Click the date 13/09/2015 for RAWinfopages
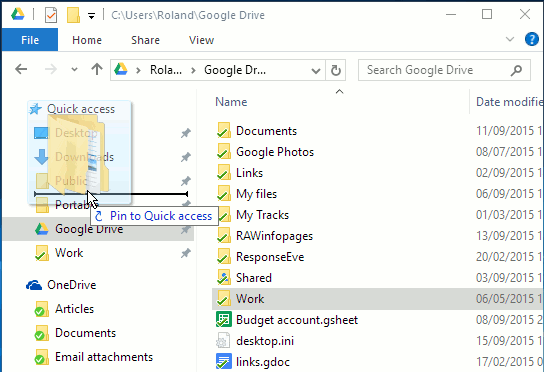 click(505, 236)
